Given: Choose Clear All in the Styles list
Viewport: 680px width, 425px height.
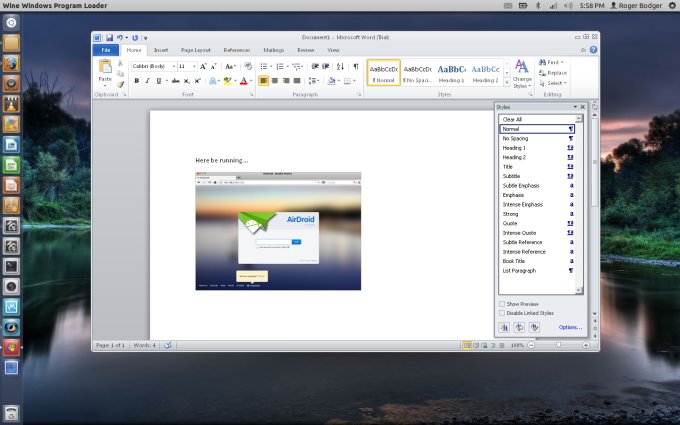Looking at the screenshot, I should [513, 119].
